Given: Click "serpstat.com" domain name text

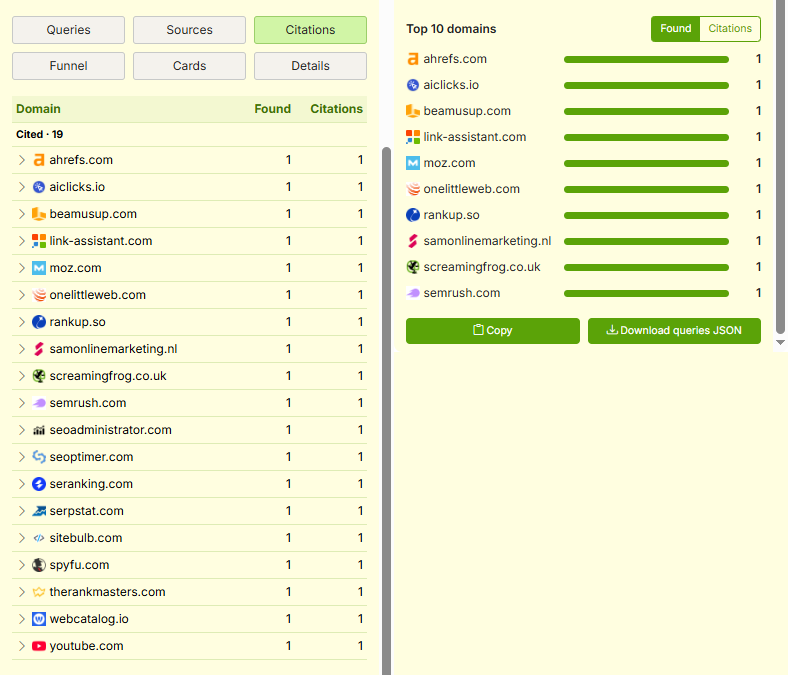Looking at the screenshot, I should (x=86, y=511).
